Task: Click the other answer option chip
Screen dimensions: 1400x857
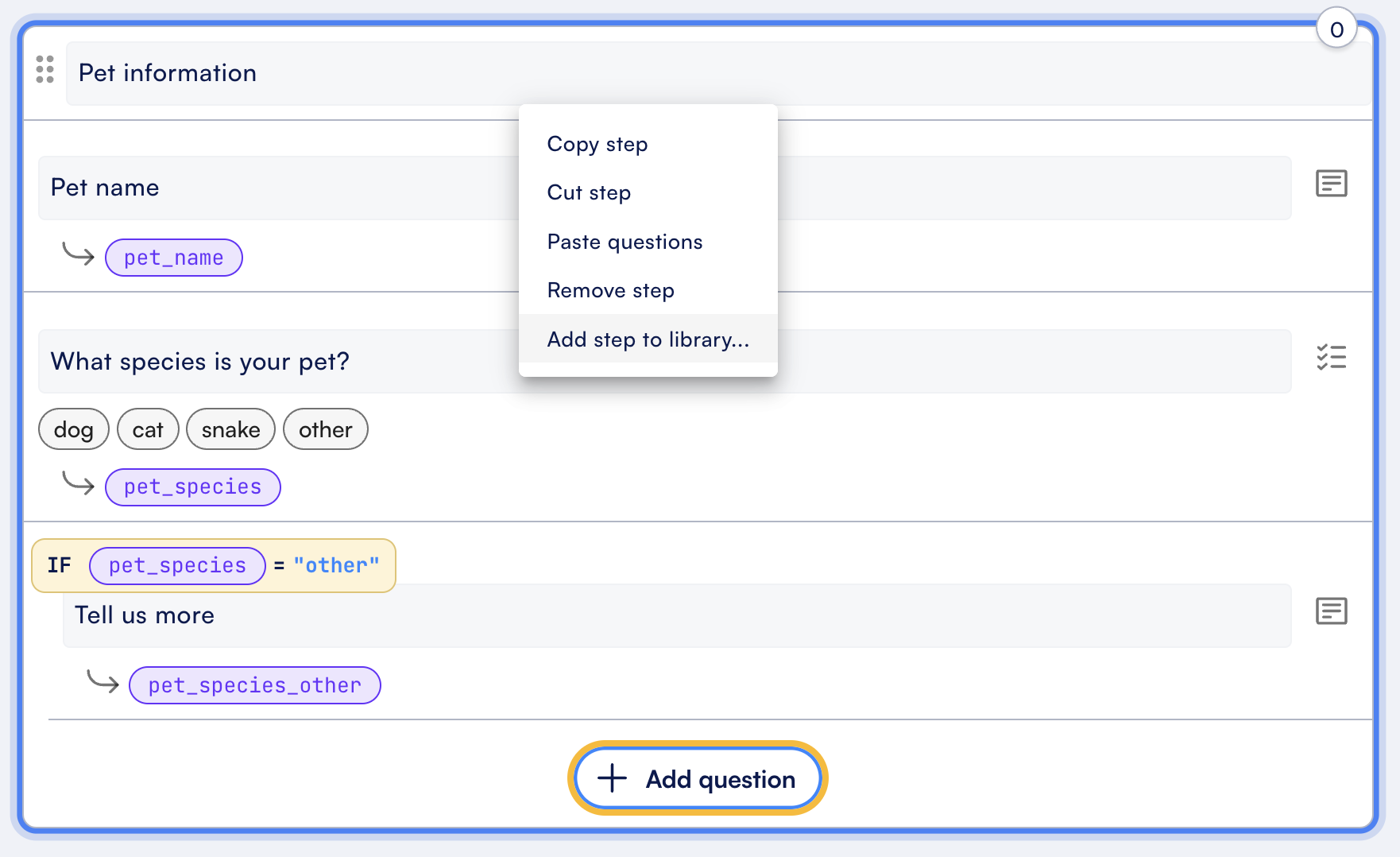Action: [x=325, y=430]
